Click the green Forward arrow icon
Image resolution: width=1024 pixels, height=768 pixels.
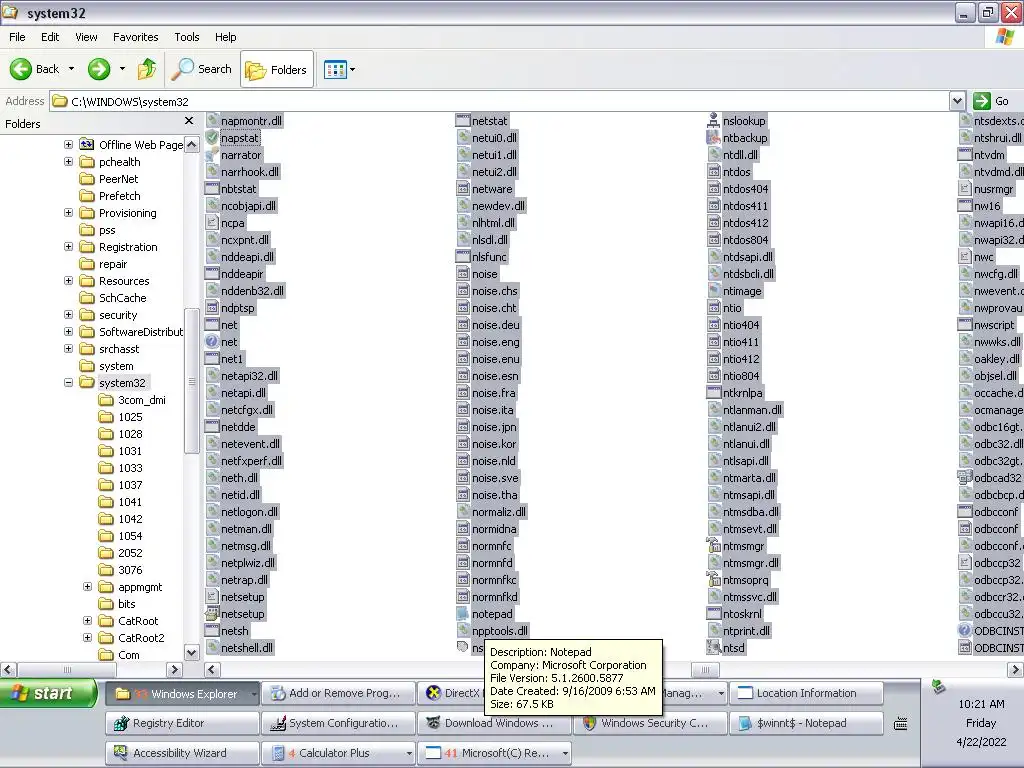pos(99,69)
